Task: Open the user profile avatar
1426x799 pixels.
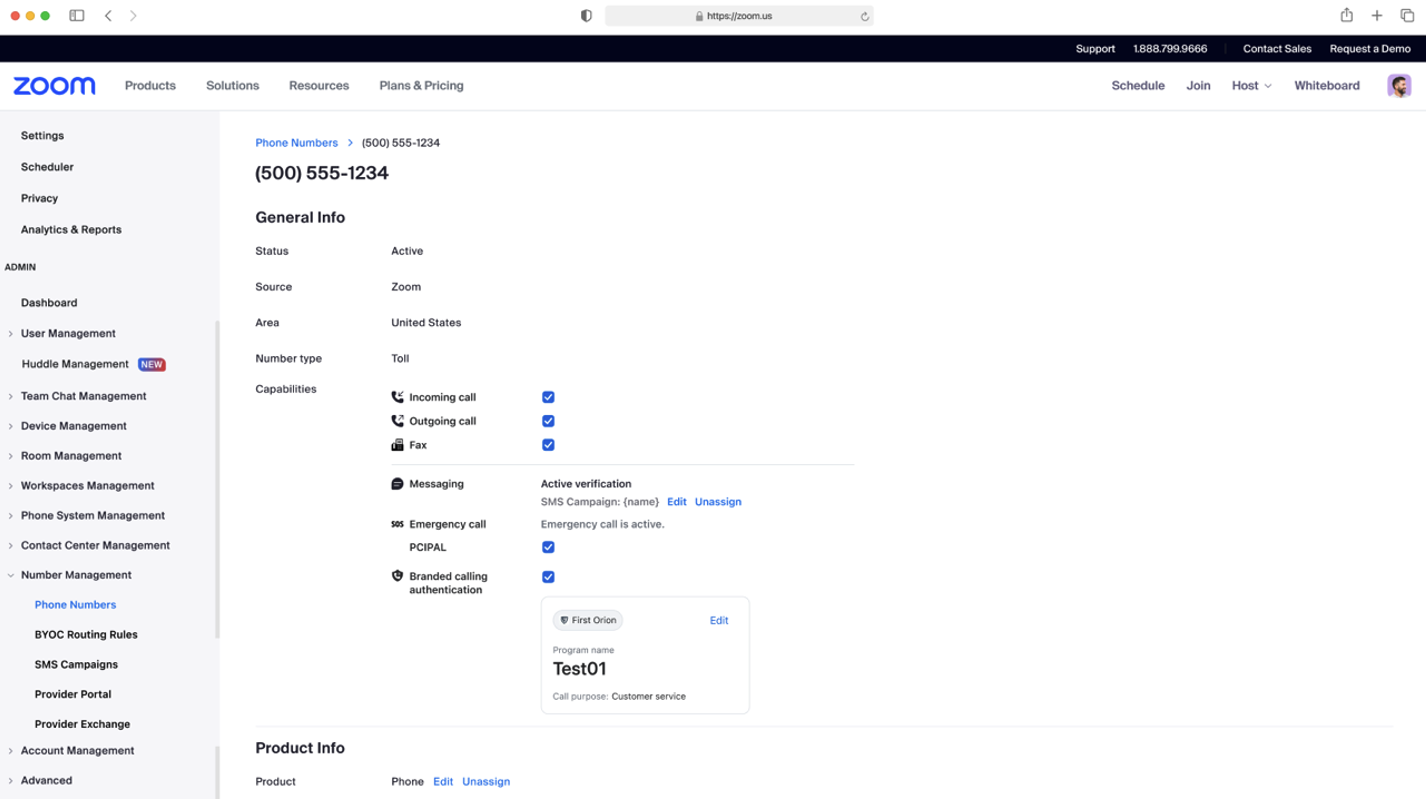Action: [1399, 86]
